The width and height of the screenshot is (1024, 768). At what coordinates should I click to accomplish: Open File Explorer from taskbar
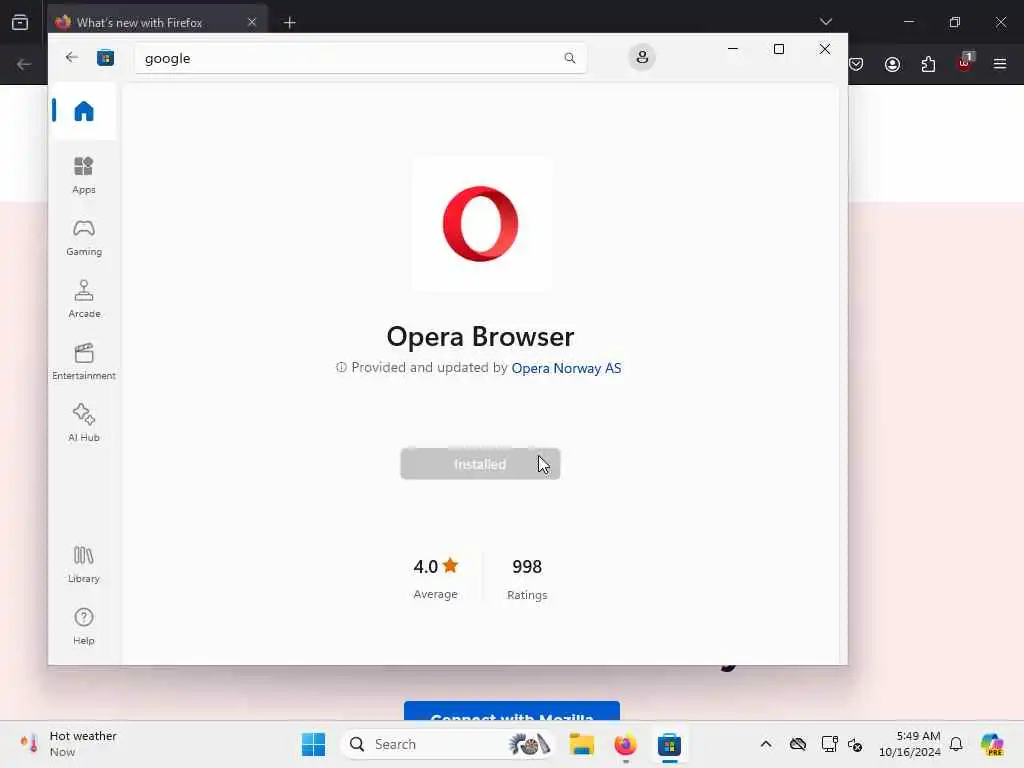(x=581, y=744)
